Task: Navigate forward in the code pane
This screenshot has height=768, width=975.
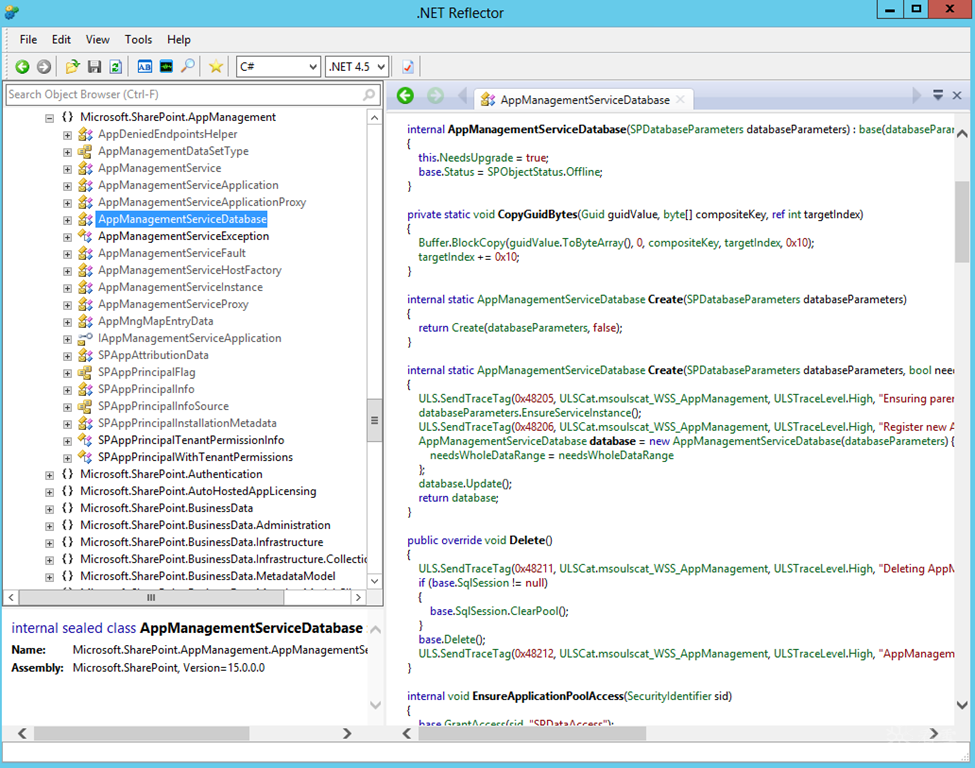Action: (435, 96)
